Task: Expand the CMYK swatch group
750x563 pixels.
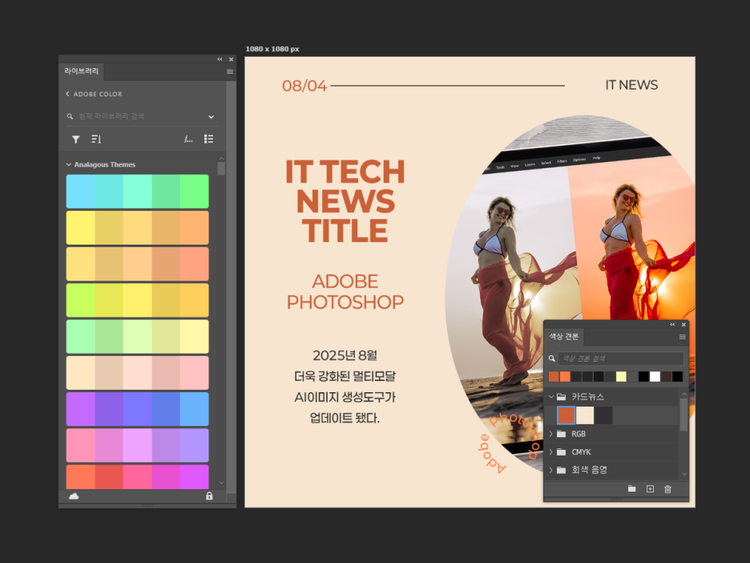Action: (551, 452)
